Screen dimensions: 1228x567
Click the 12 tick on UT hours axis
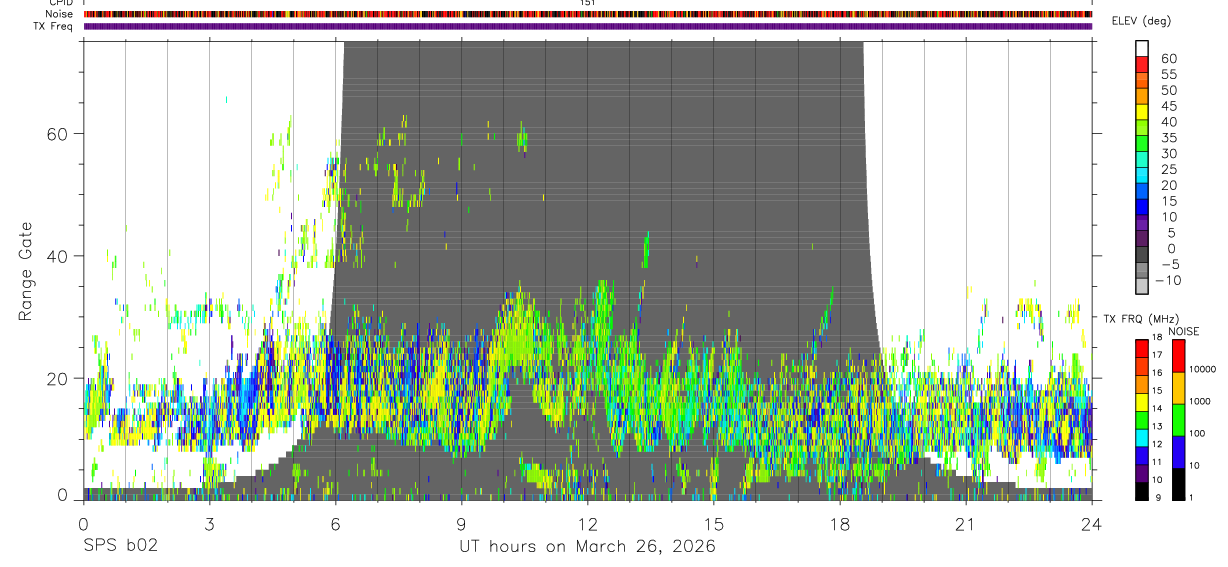coord(587,524)
